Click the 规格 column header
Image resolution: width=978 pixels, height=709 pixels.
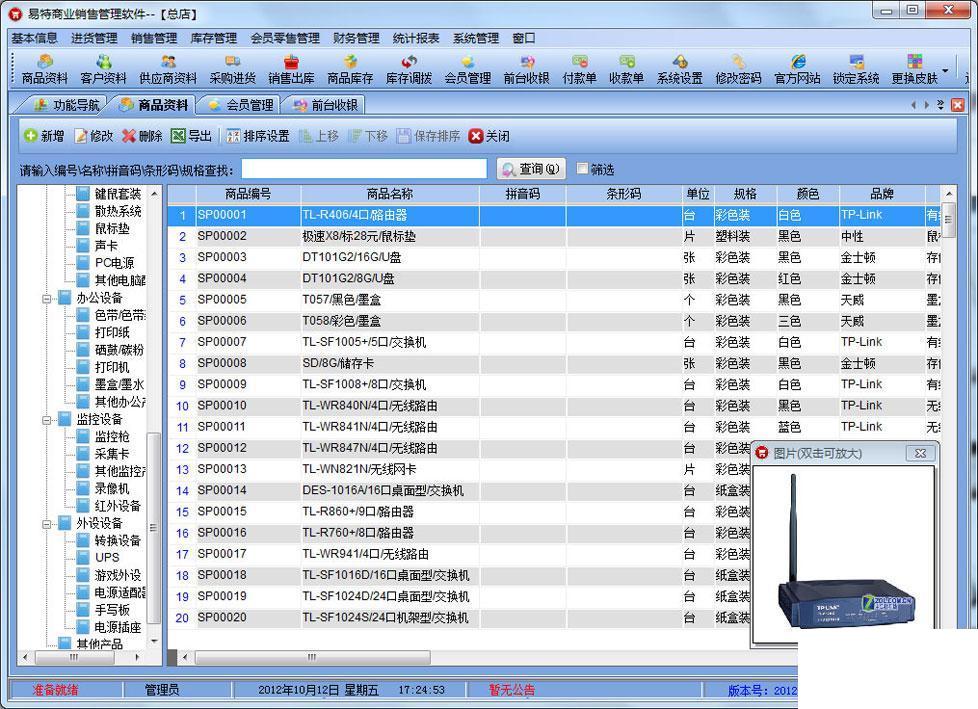click(x=745, y=194)
